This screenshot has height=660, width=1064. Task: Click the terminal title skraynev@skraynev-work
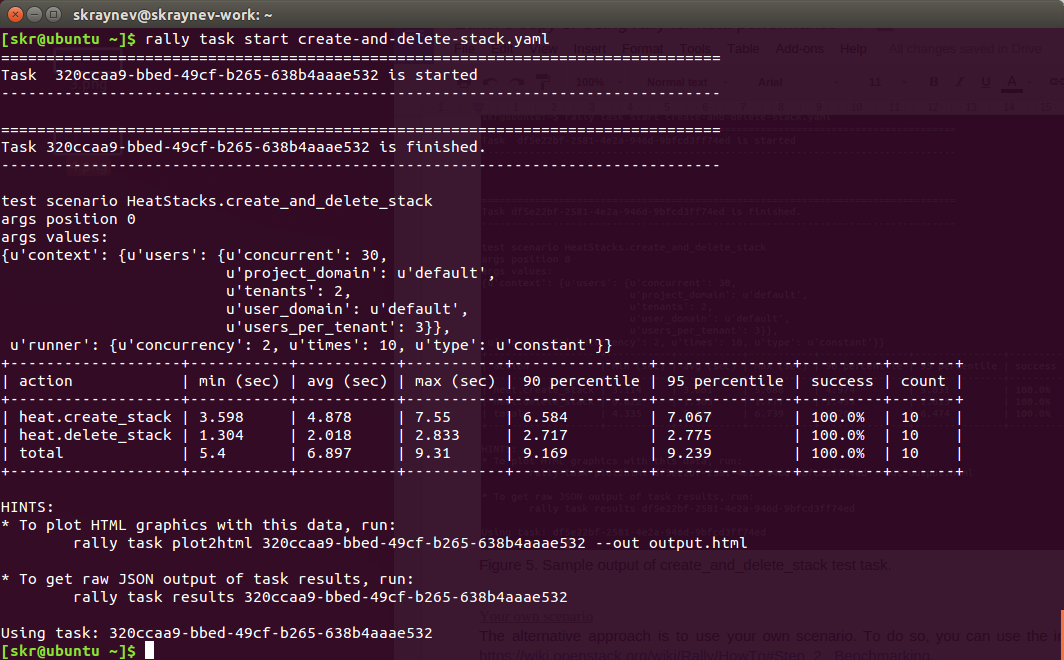pos(172,15)
